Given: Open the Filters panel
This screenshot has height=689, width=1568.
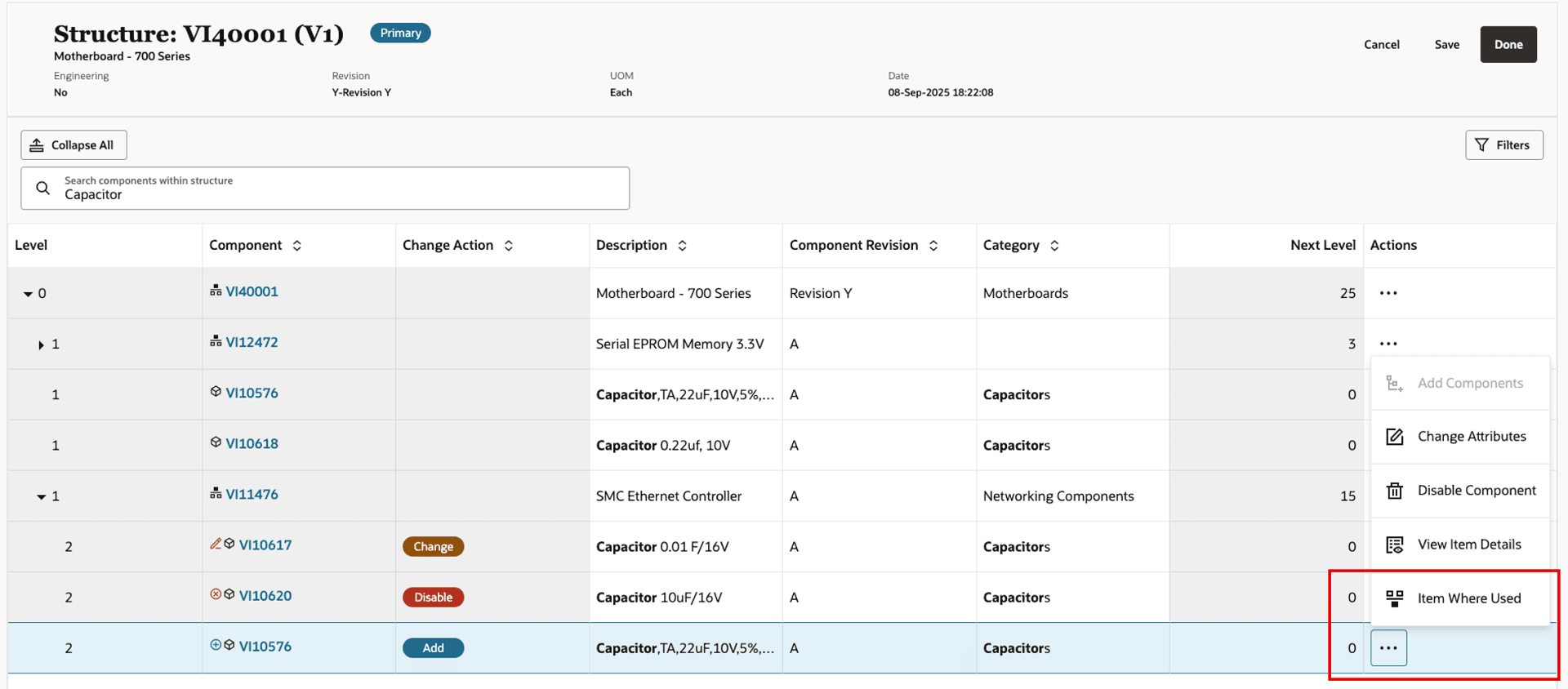Looking at the screenshot, I should pos(1503,145).
